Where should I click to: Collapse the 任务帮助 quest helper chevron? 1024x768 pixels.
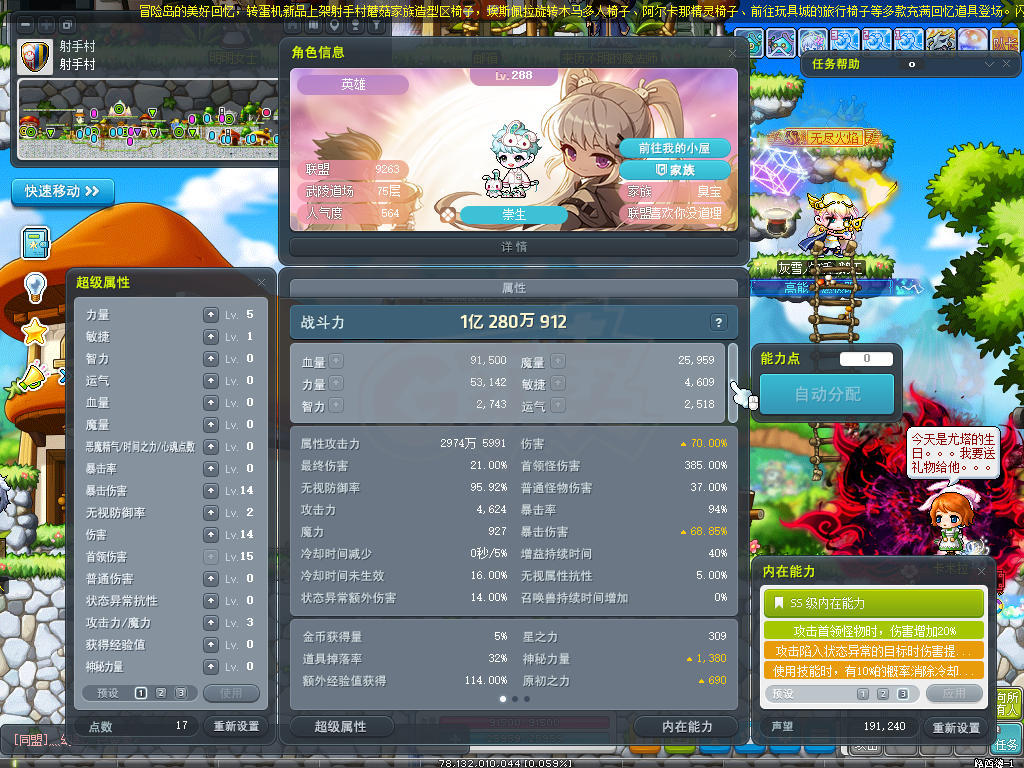tap(989, 64)
